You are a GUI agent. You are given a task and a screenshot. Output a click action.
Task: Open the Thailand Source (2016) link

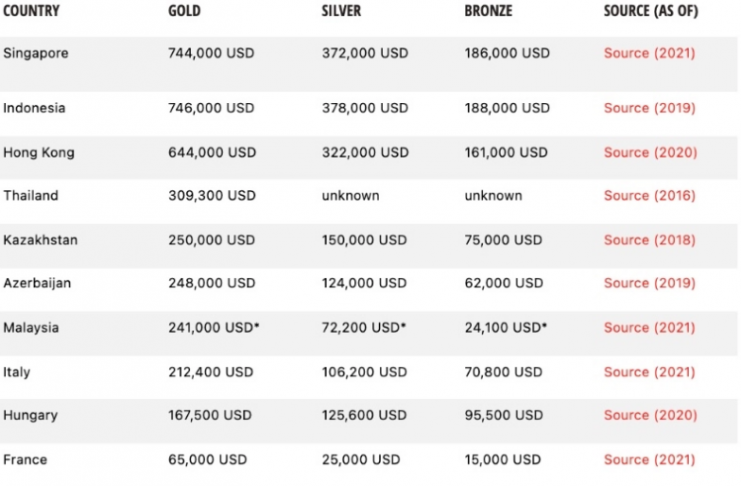649,195
